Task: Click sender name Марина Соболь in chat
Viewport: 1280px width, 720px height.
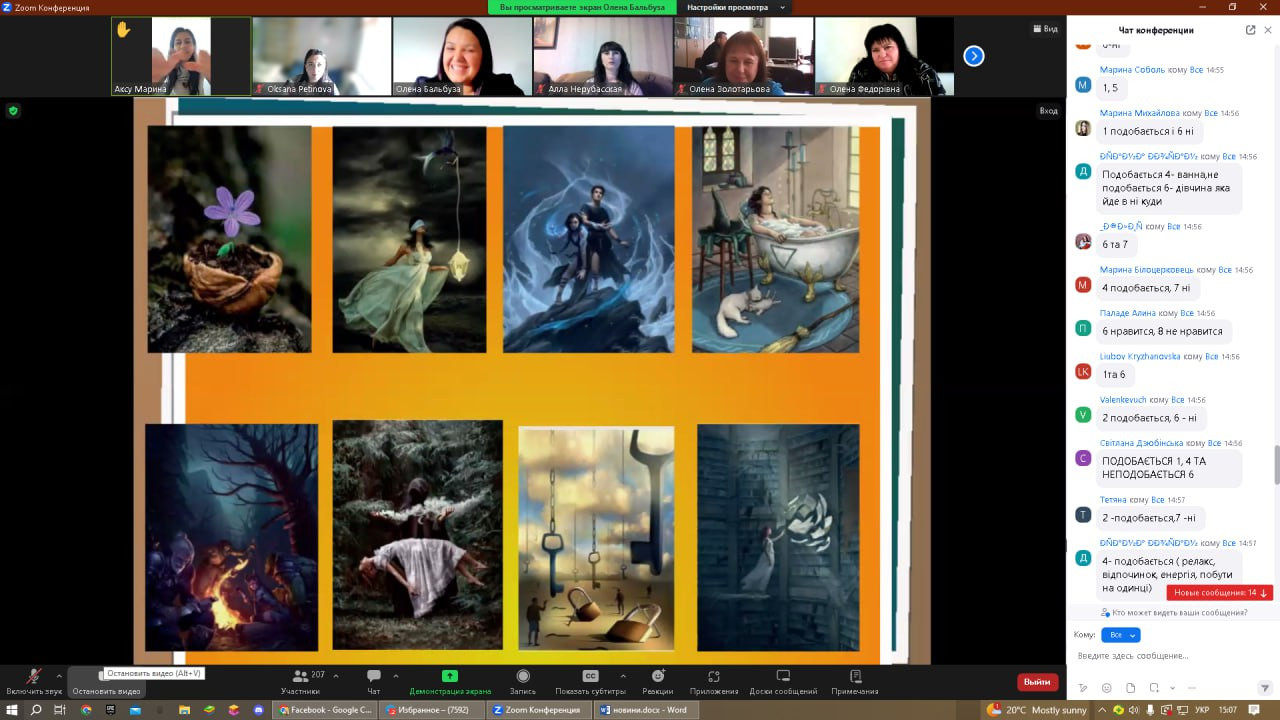Action: tap(1132, 70)
